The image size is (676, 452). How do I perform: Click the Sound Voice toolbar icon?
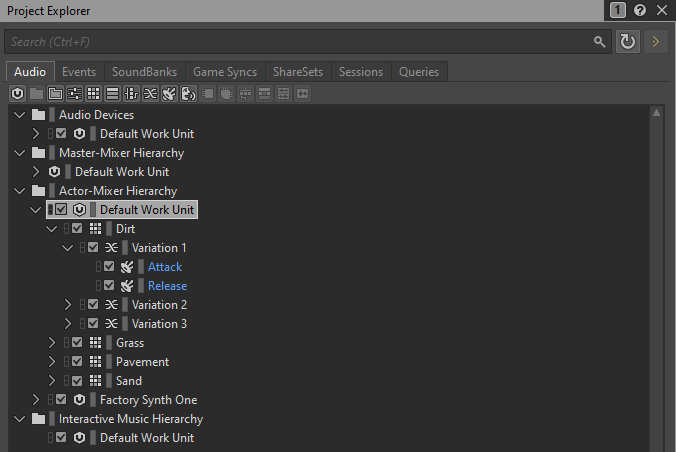pyautogui.click(x=188, y=94)
